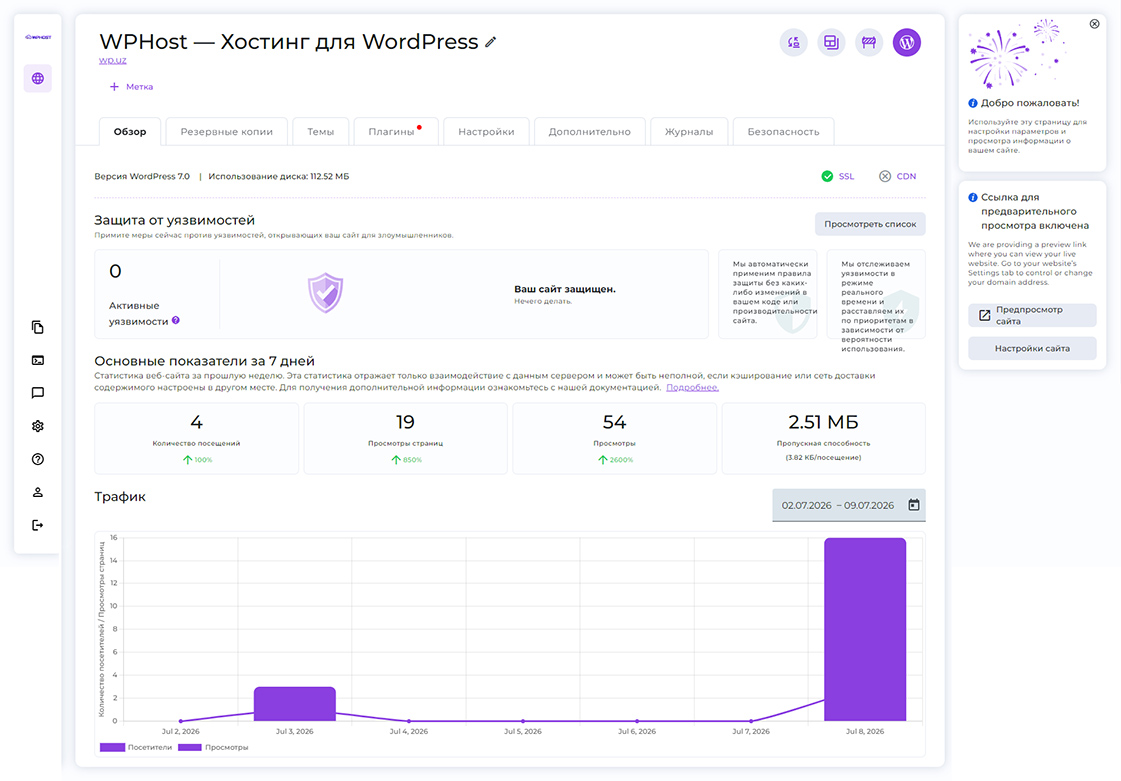This screenshot has width=1121, height=781.
Task: Click the Версия WordPress 7.0 text
Action: click(142, 176)
